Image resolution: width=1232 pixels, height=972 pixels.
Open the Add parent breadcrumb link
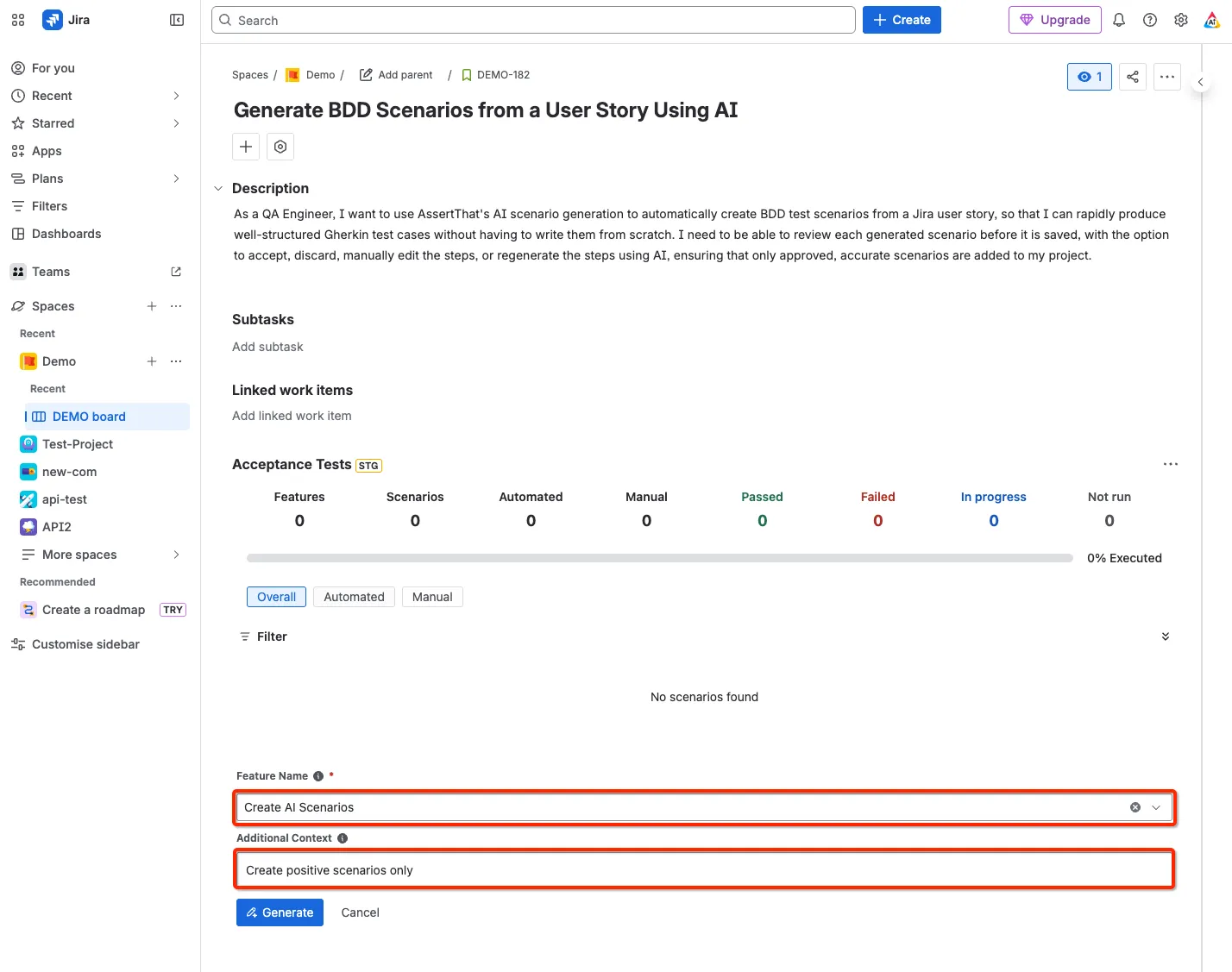click(396, 75)
